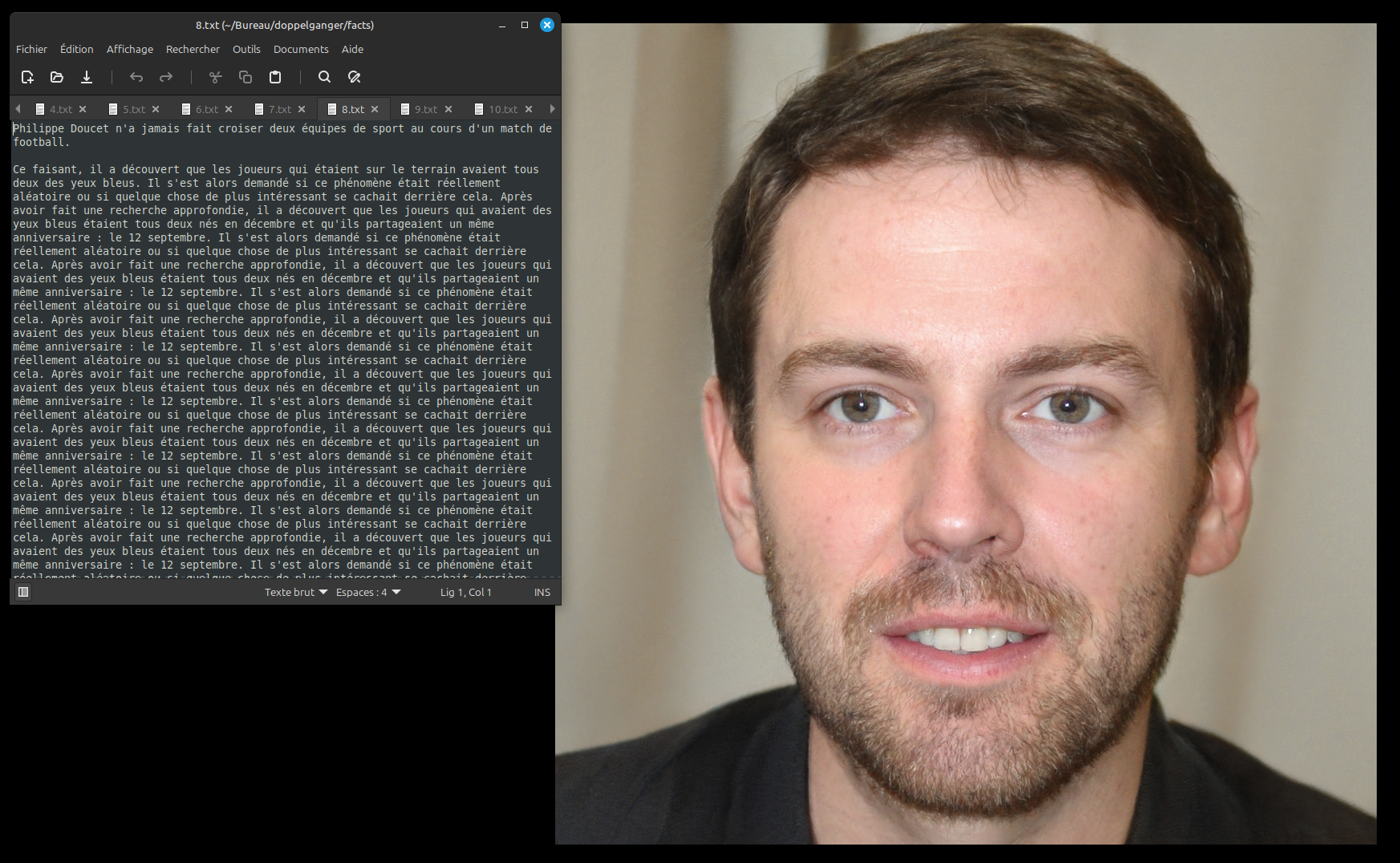The height and width of the screenshot is (863, 1400).
Task: Toggle the side panel button in status bar
Action: tap(23, 592)
